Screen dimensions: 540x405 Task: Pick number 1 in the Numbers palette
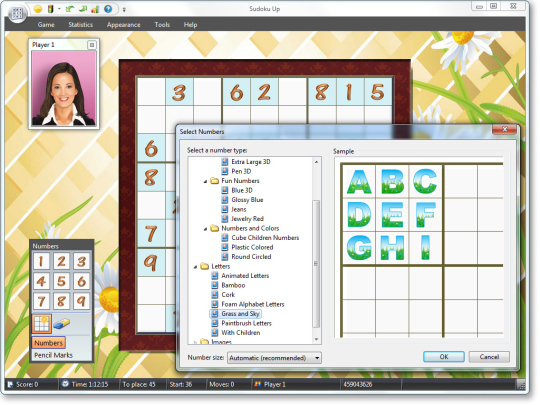[x=41, y=261]
